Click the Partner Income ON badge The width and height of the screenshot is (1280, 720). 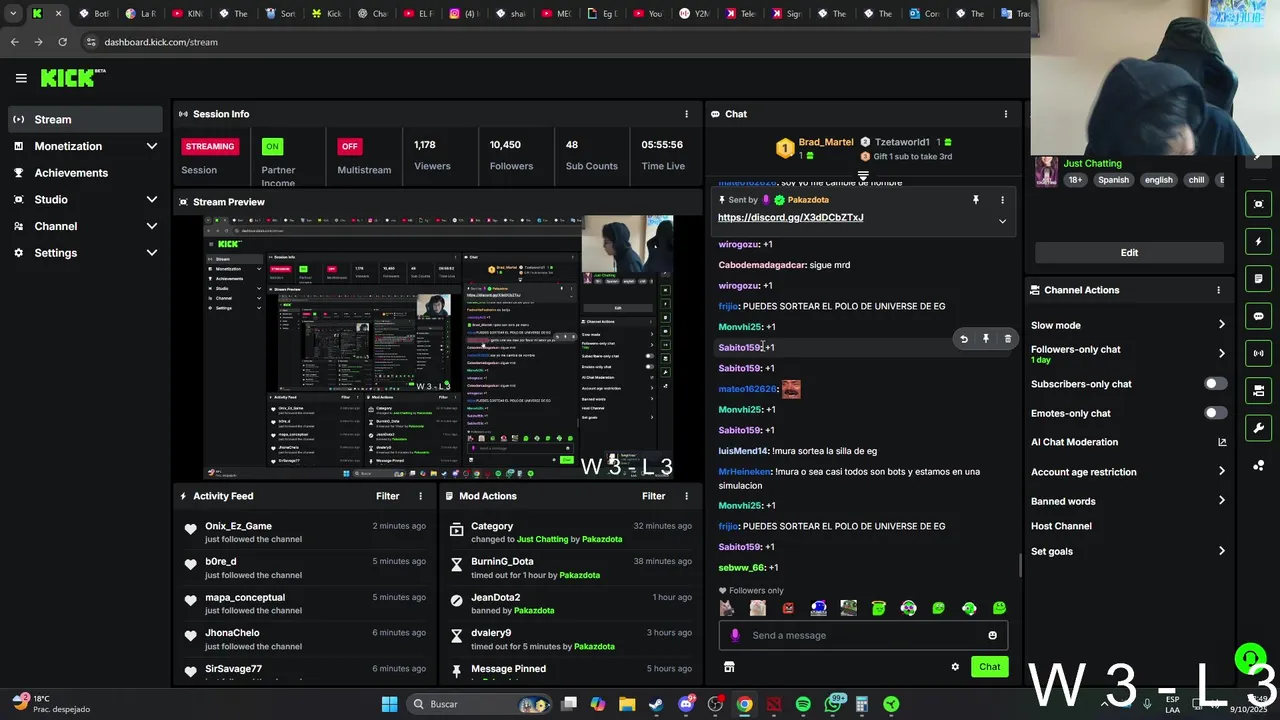point(271,146)
